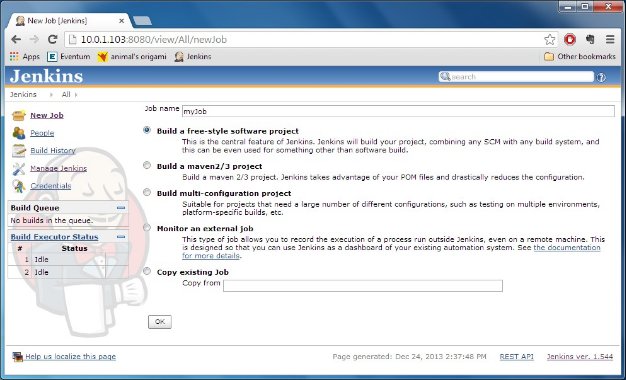Open the Build History link
Image resolution: width=626 pixels, height=380 pixels.
(53, 150)
